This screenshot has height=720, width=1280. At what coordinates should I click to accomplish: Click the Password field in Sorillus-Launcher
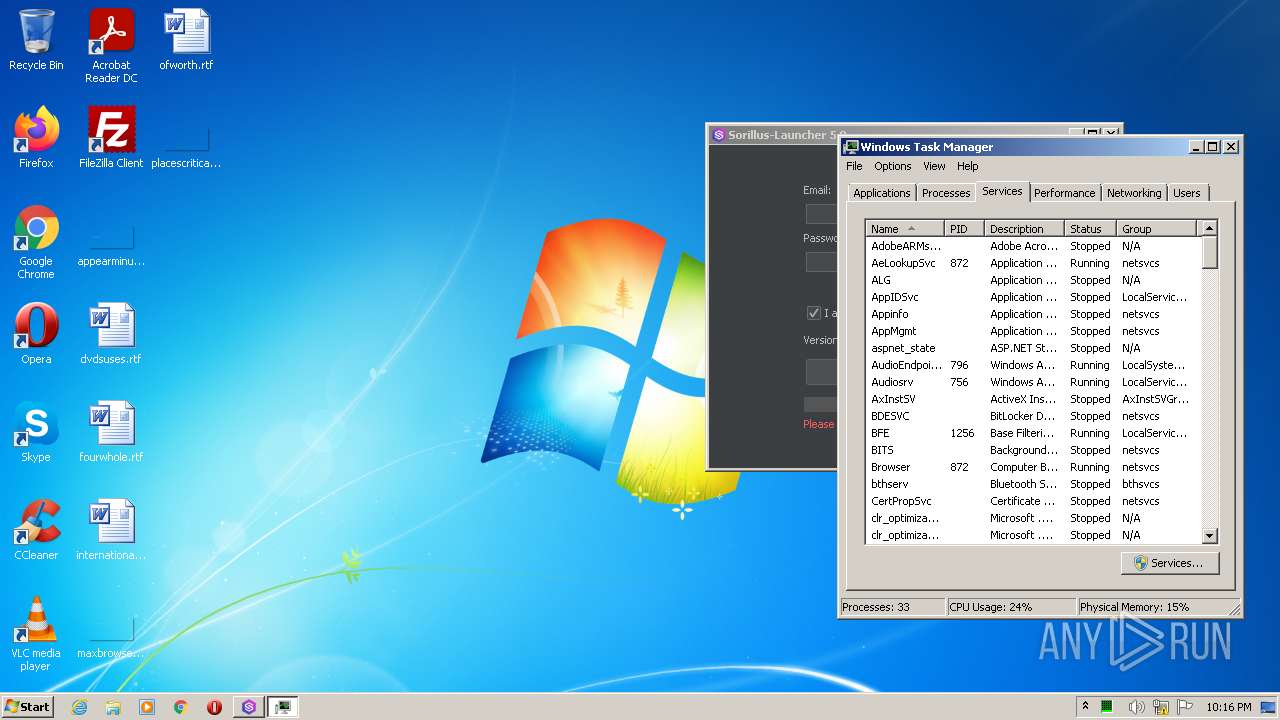point(821,262)
